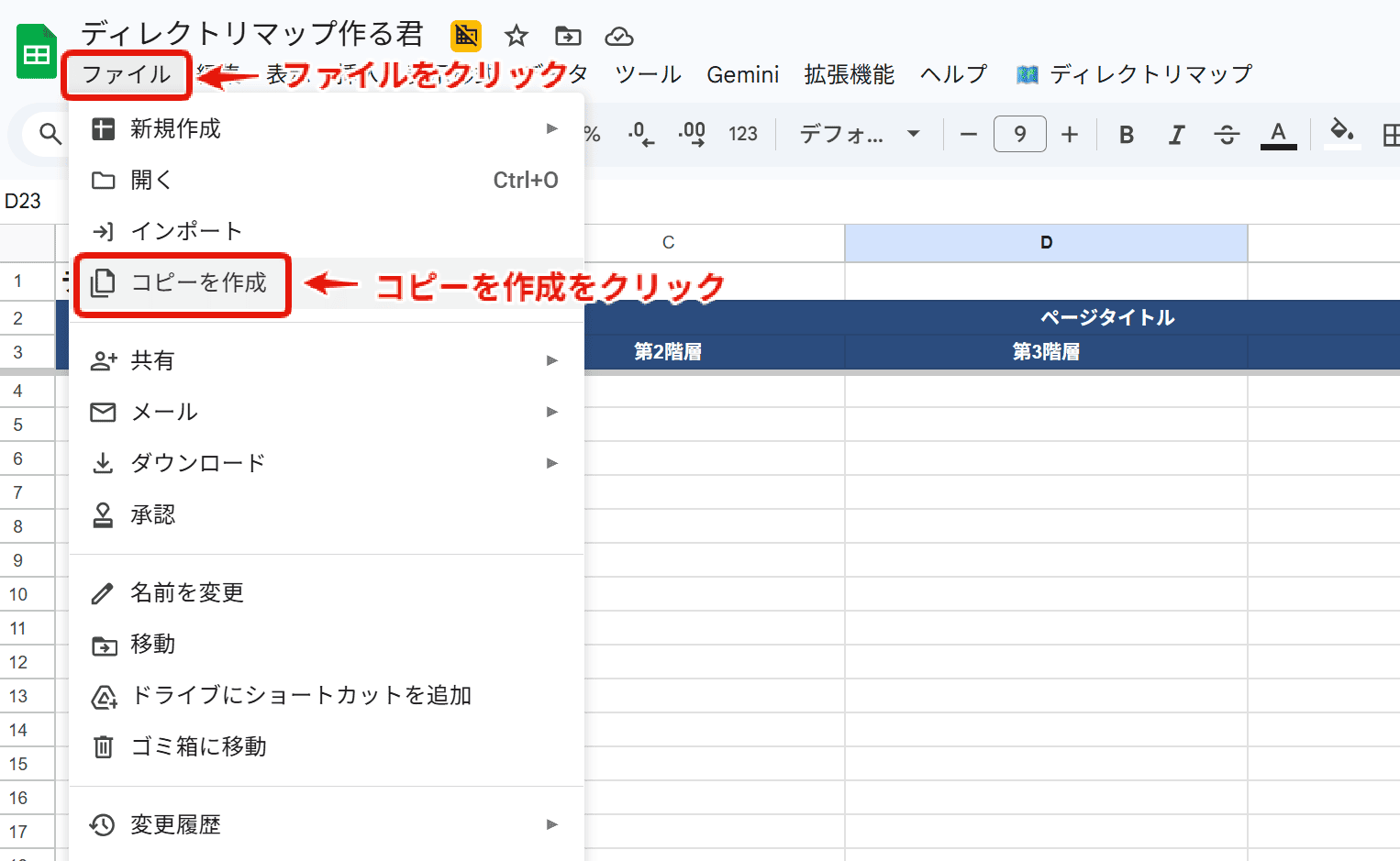This screenshot has height=861, width=1400.
Task: Open the font family dropdown
Action: coord(859,135)
